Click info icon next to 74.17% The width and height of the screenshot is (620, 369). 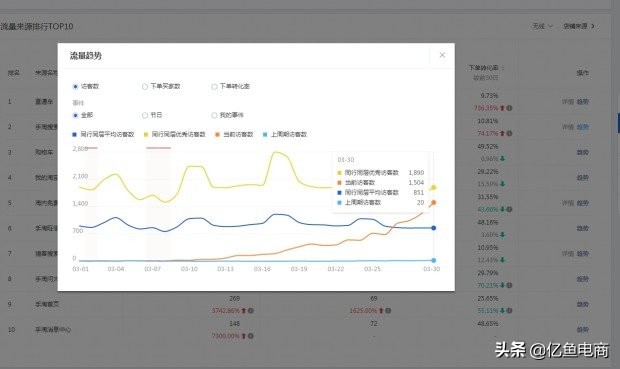(509, 133)
